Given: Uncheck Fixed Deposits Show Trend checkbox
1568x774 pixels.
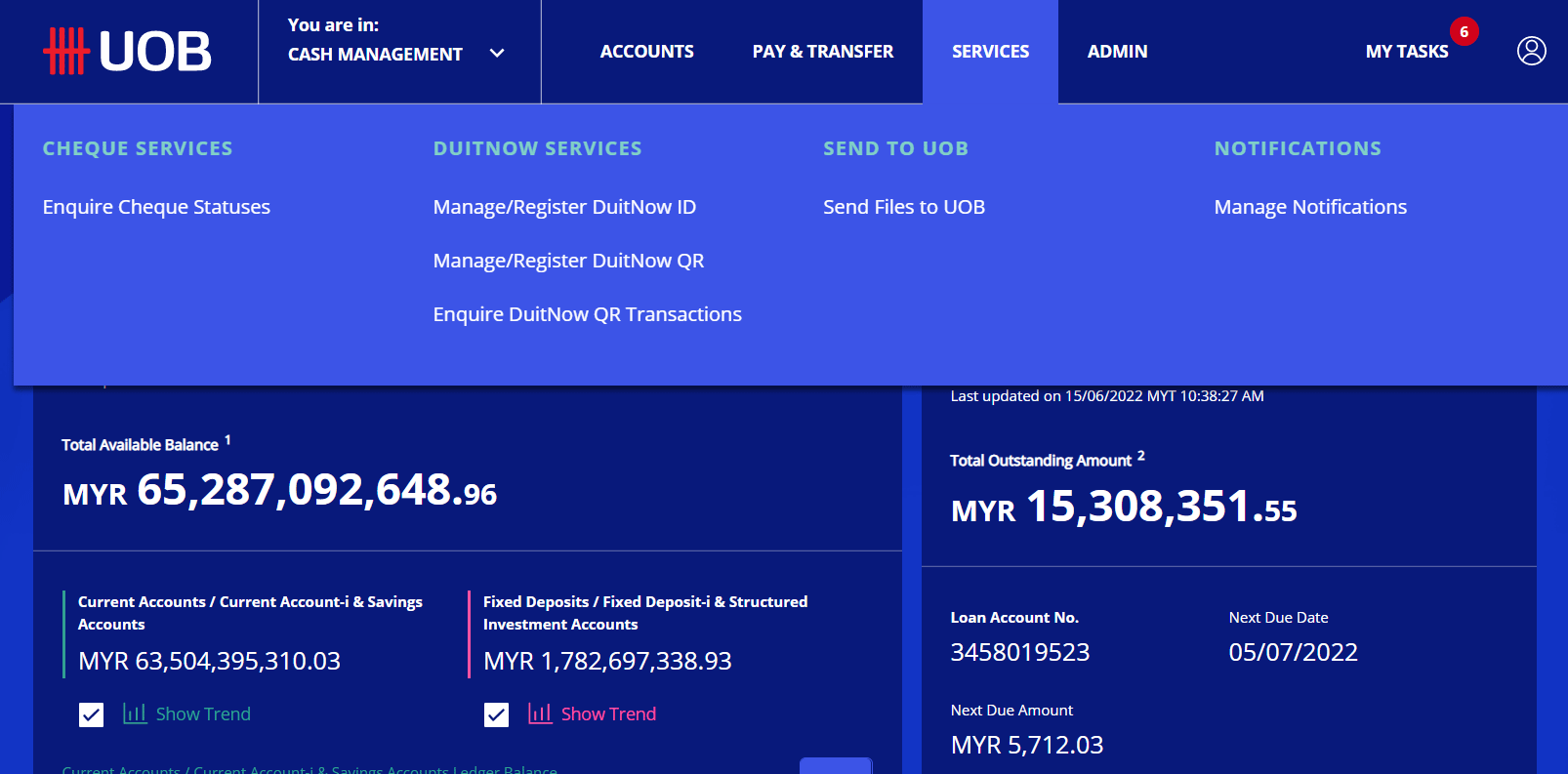Looking at the screenshot, I should [496, 714].
